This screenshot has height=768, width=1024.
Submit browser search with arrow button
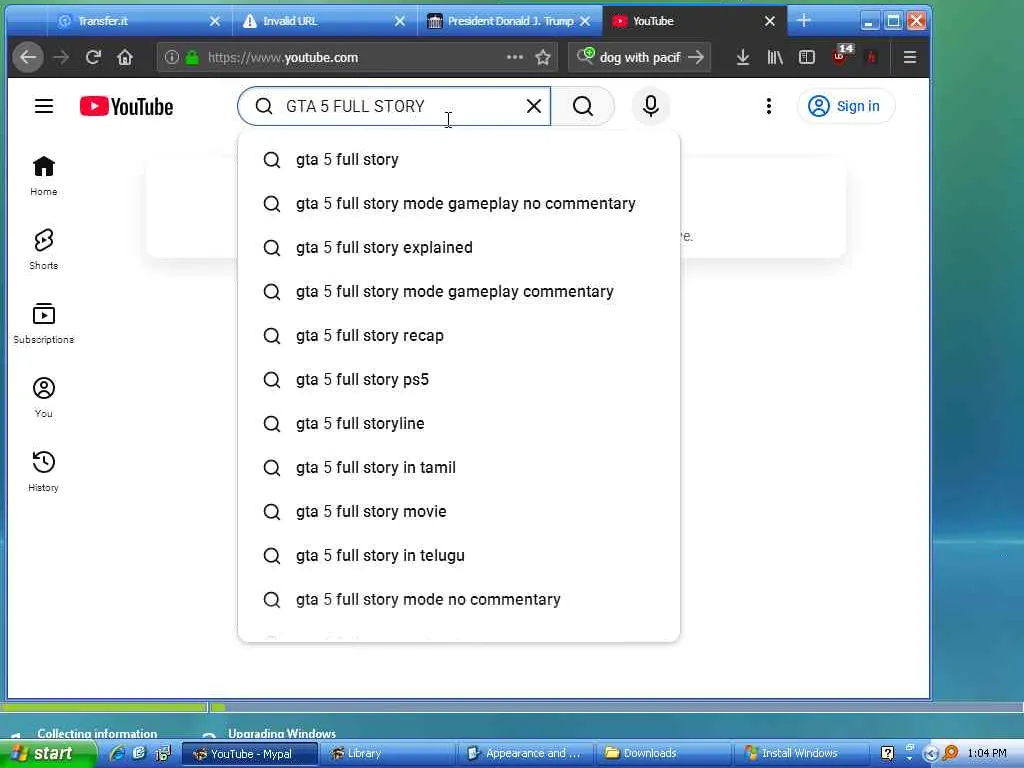coord(696,57)
